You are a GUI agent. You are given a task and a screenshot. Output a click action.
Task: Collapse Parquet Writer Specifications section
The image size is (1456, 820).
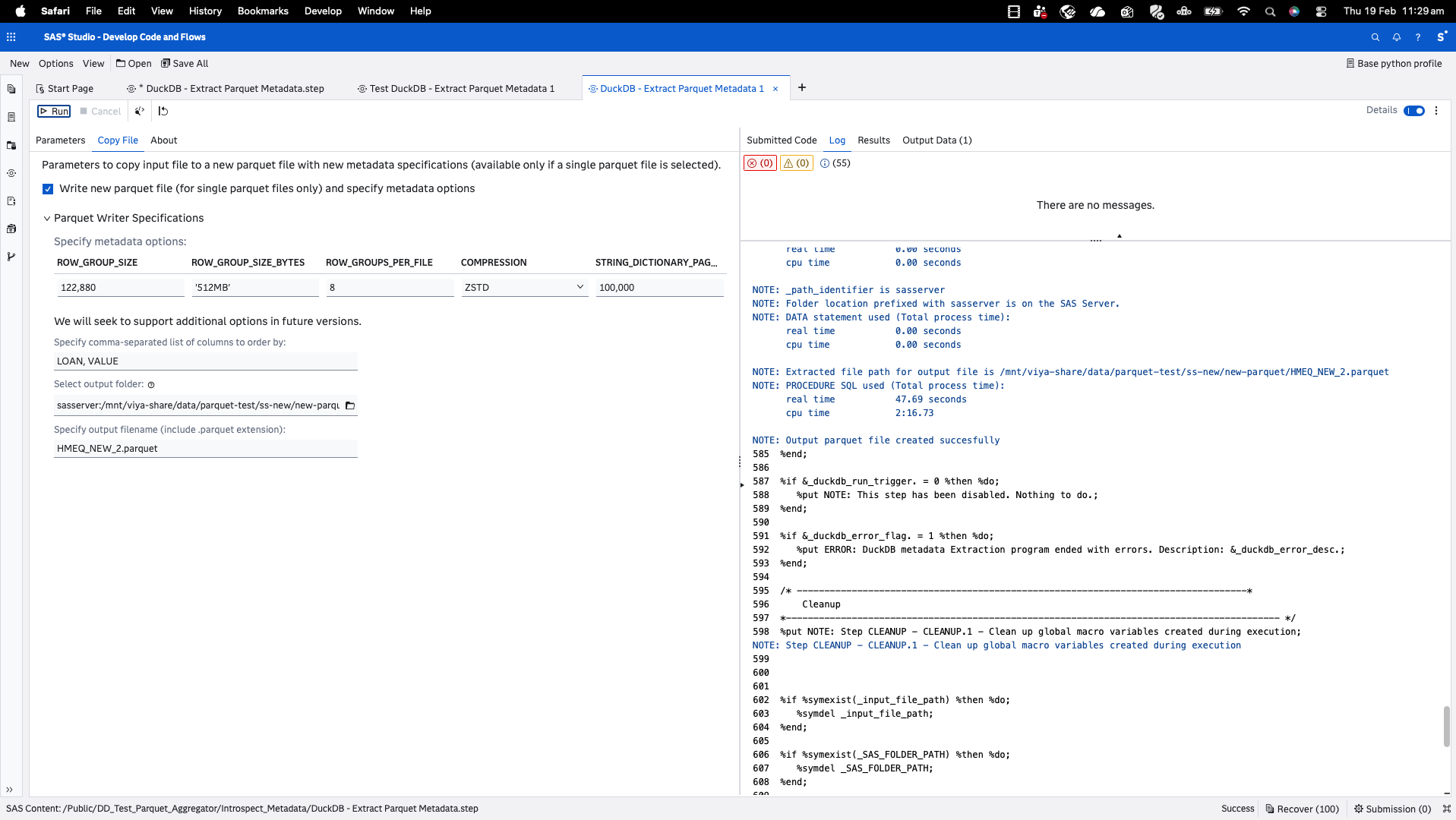pos(47,219)
